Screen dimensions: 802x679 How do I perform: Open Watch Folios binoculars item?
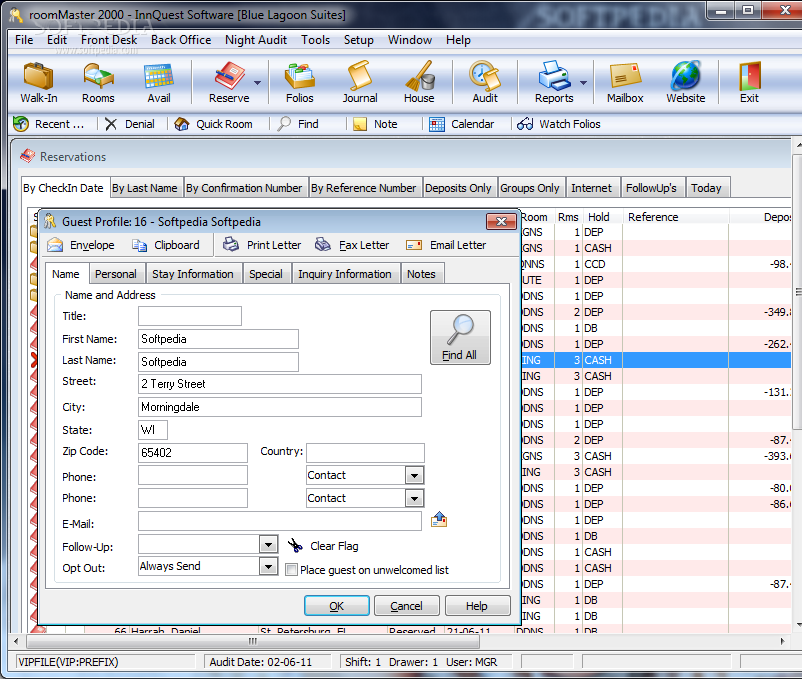click(x=559, y=124)
